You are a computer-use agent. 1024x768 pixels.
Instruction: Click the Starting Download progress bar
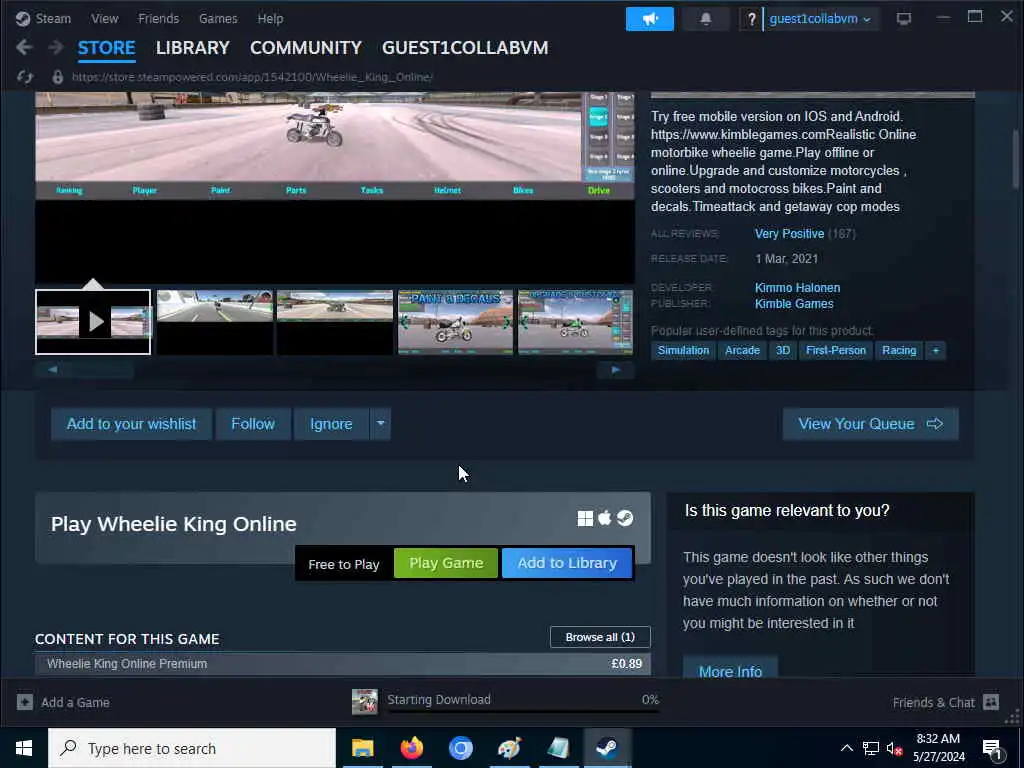523,711
